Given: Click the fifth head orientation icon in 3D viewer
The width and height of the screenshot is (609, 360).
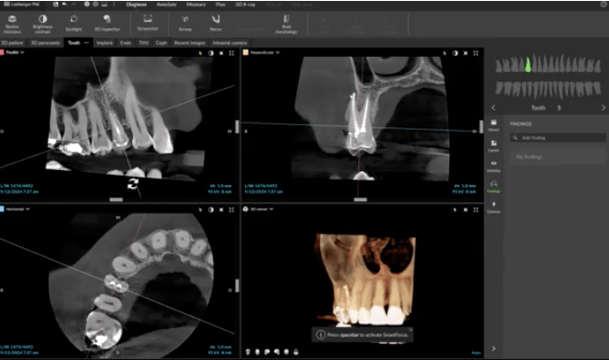Looking at the screenshot, I should coord(286,352).
